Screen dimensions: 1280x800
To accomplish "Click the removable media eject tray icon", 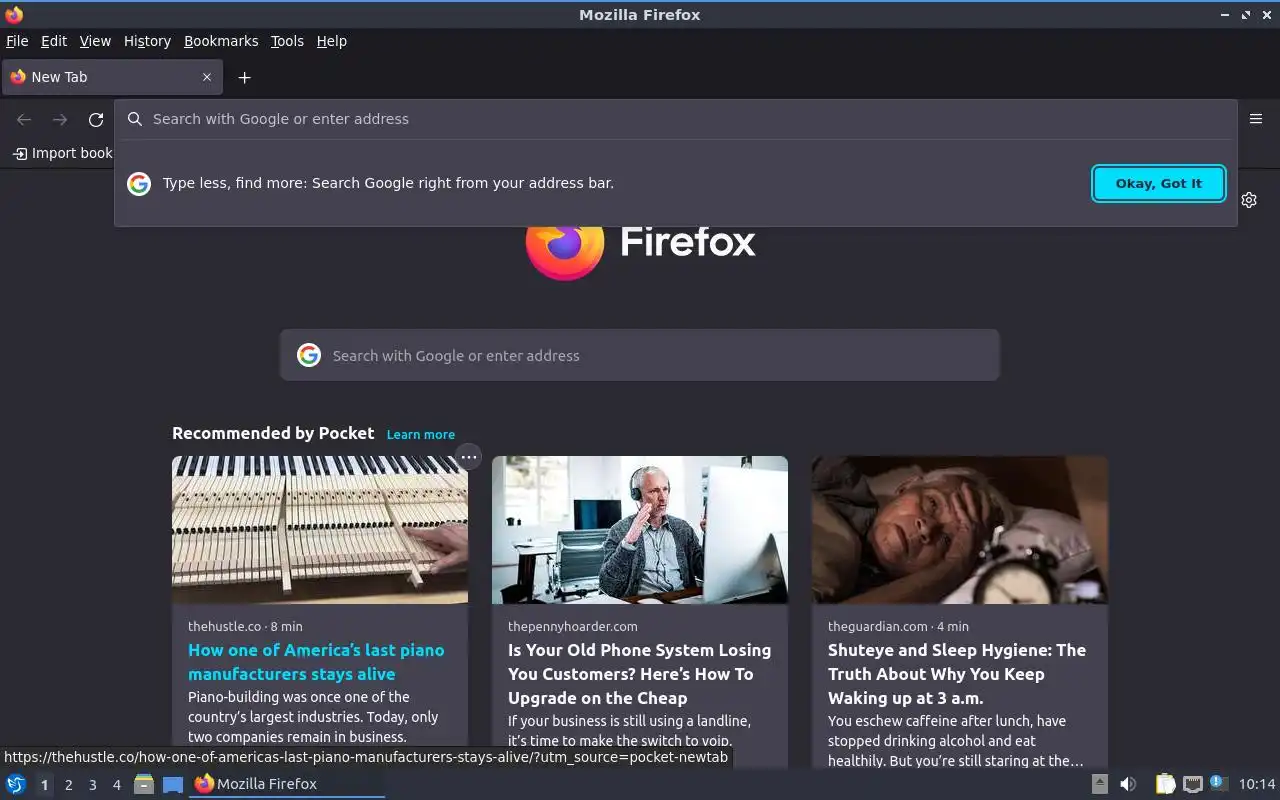I will [1100, 784].
